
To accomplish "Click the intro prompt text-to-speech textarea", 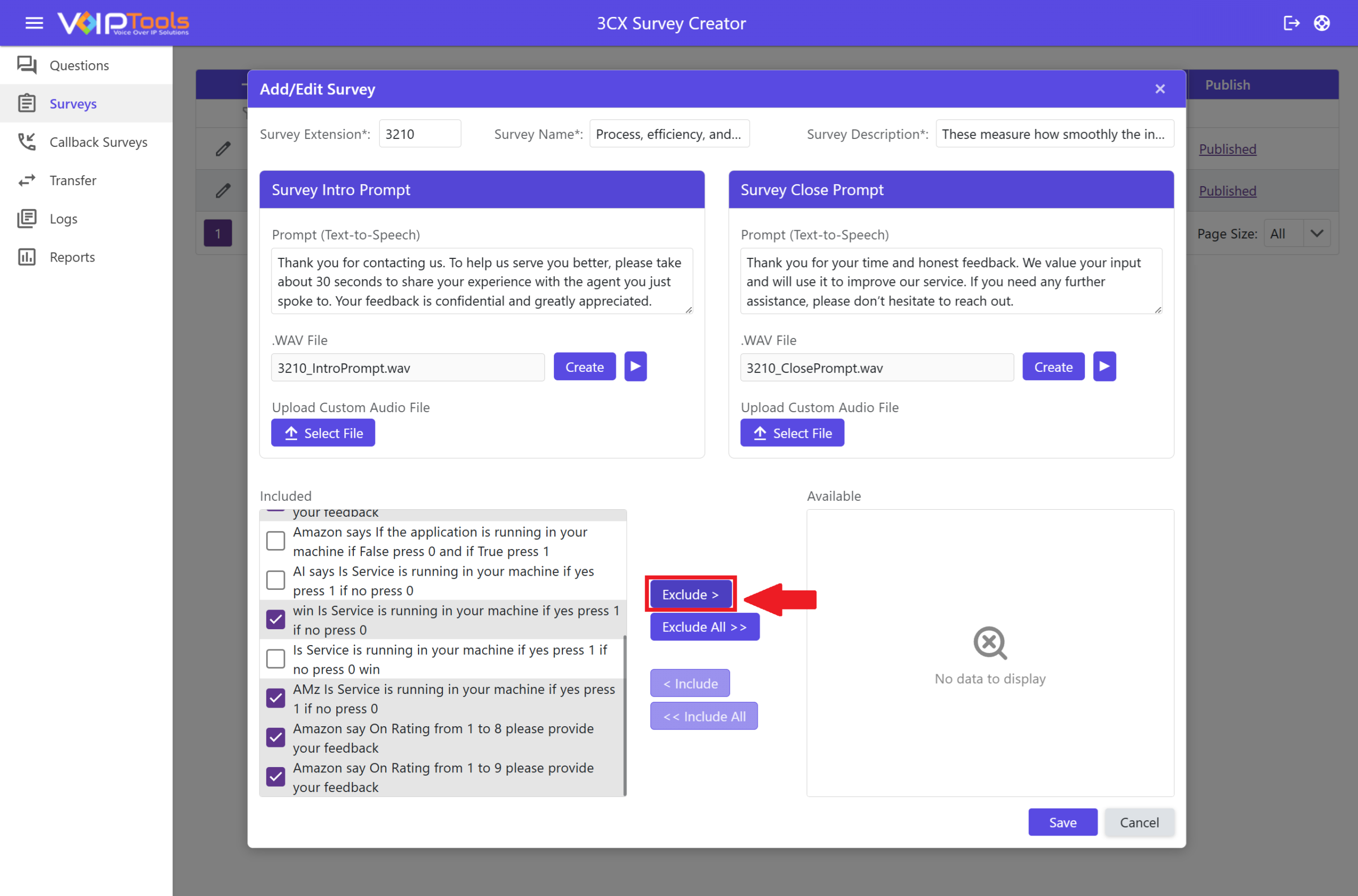I will point(482,281).
